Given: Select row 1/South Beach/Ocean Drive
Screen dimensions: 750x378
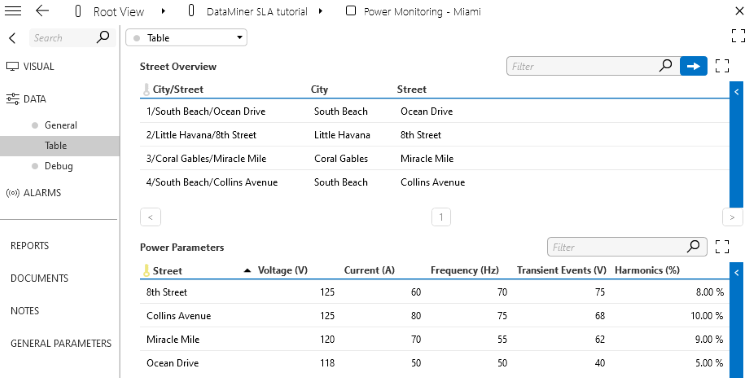Looking at the screenshot, I should click(x=434, y=111).
